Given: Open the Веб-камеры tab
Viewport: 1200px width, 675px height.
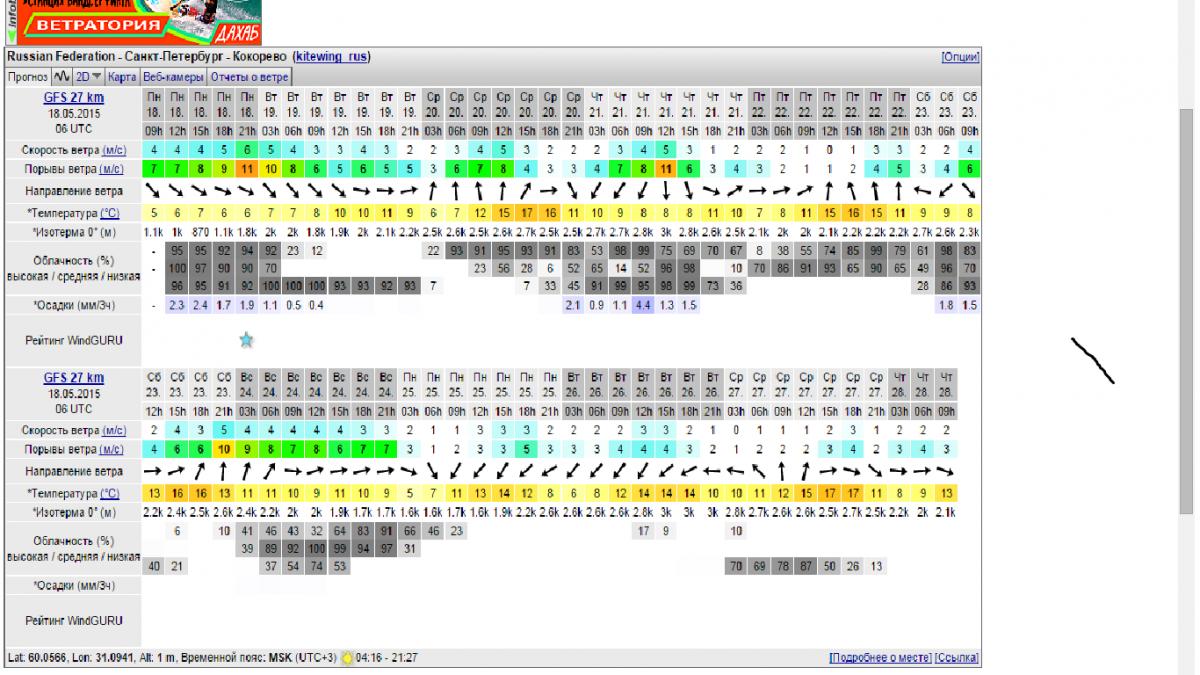Looking at the screenshot, I should (174, 76).
